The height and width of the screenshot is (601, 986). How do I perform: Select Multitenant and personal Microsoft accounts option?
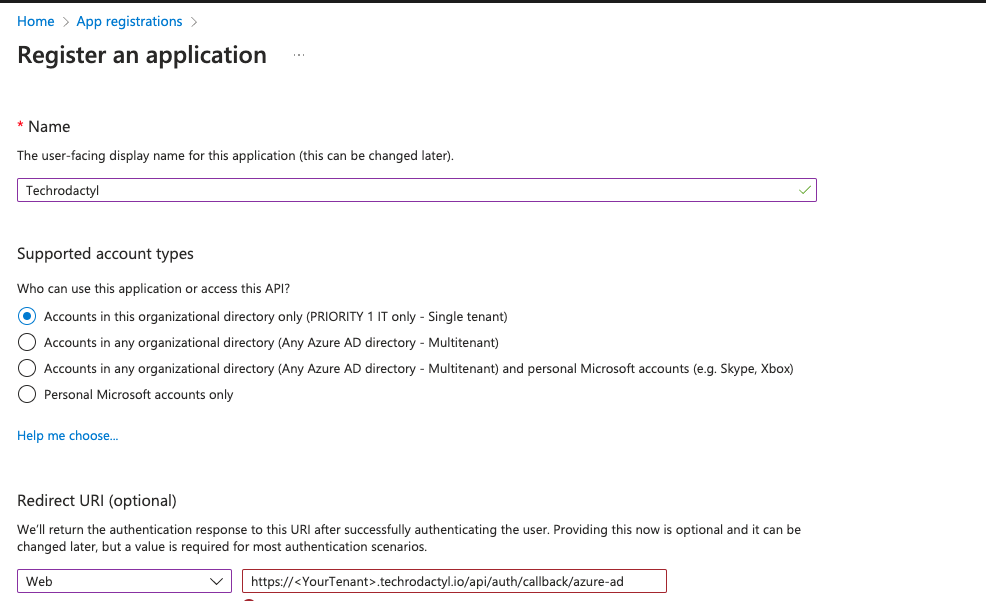coord(26,368)
